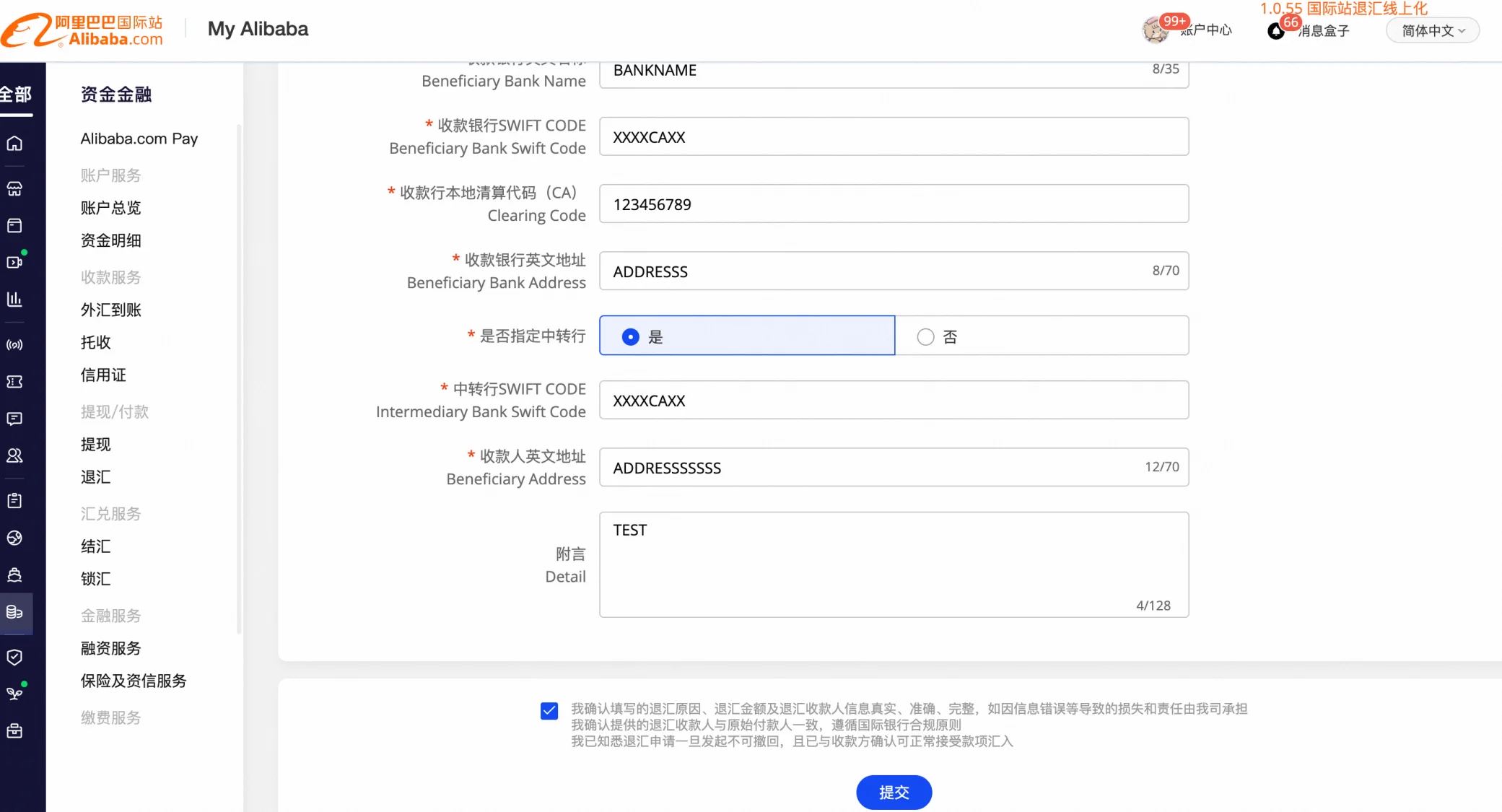Click the globe icon in the sidebar
The width and height of the screenshot is (1502, 812).
(x=14, y=538)
